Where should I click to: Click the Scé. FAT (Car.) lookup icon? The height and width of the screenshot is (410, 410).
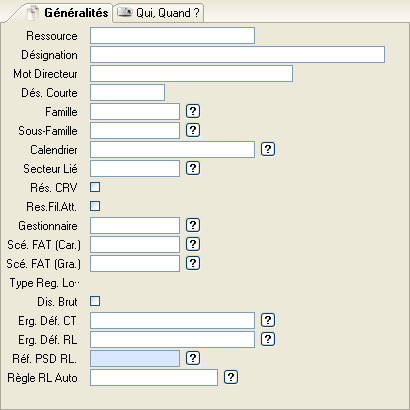(193, 244)
